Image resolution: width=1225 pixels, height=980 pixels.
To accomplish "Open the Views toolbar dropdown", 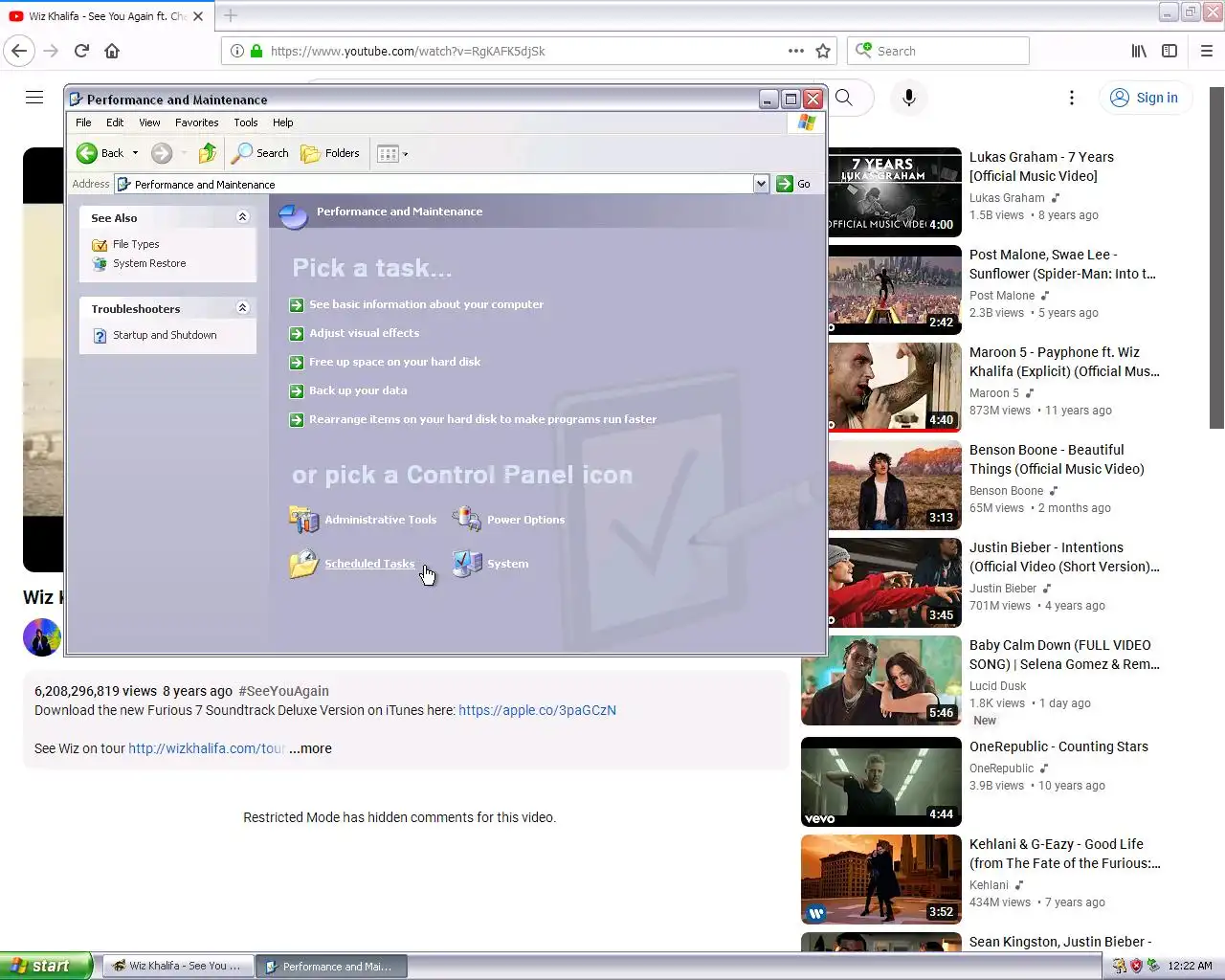I will [x=392, y=153].
